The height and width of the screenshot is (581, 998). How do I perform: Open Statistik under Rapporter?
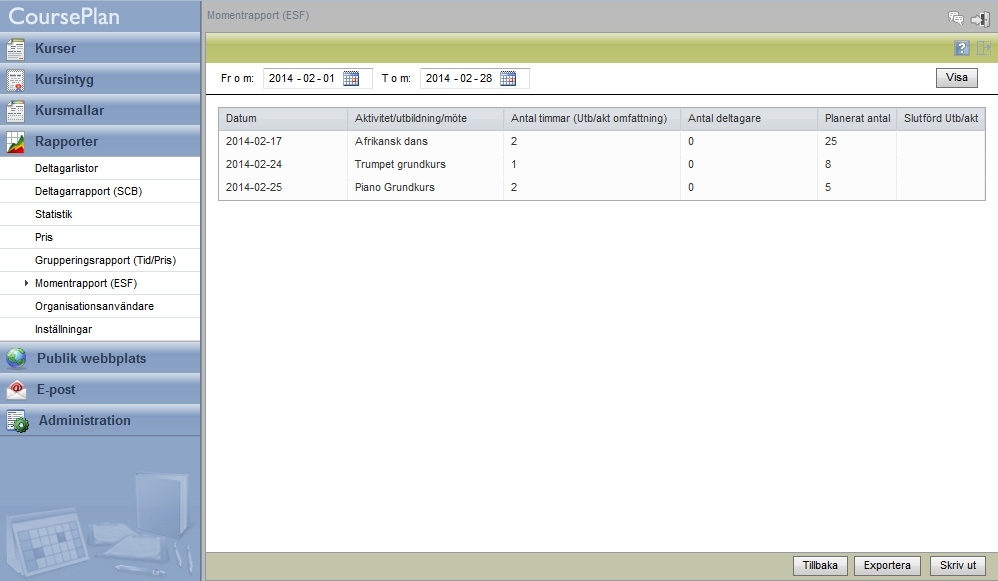coord(54,214)
